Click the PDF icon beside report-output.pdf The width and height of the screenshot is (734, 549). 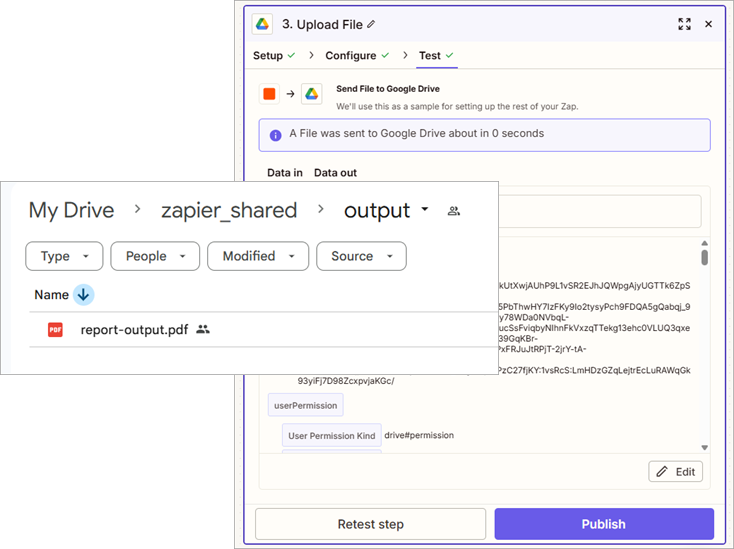55,329
